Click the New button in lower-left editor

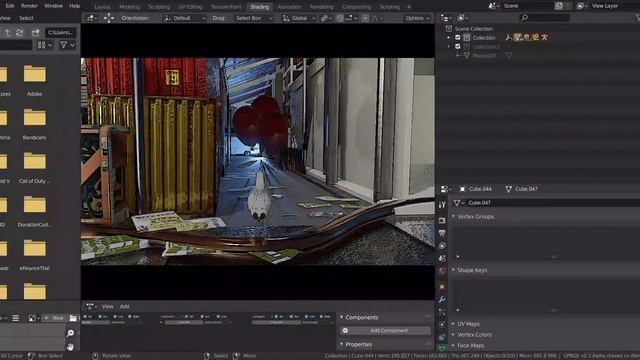pyautogui.click(x=54, y=318)
